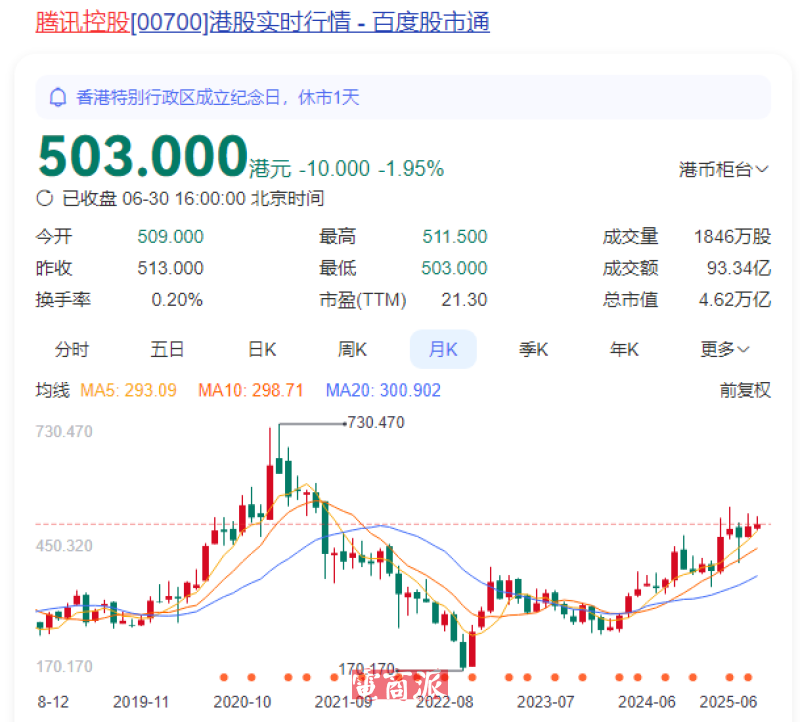Viewport: 800px width, 722px height.
Task: Open the 港币柜台 dropdown
Action: pyautogui.click(x=723, y=169)
